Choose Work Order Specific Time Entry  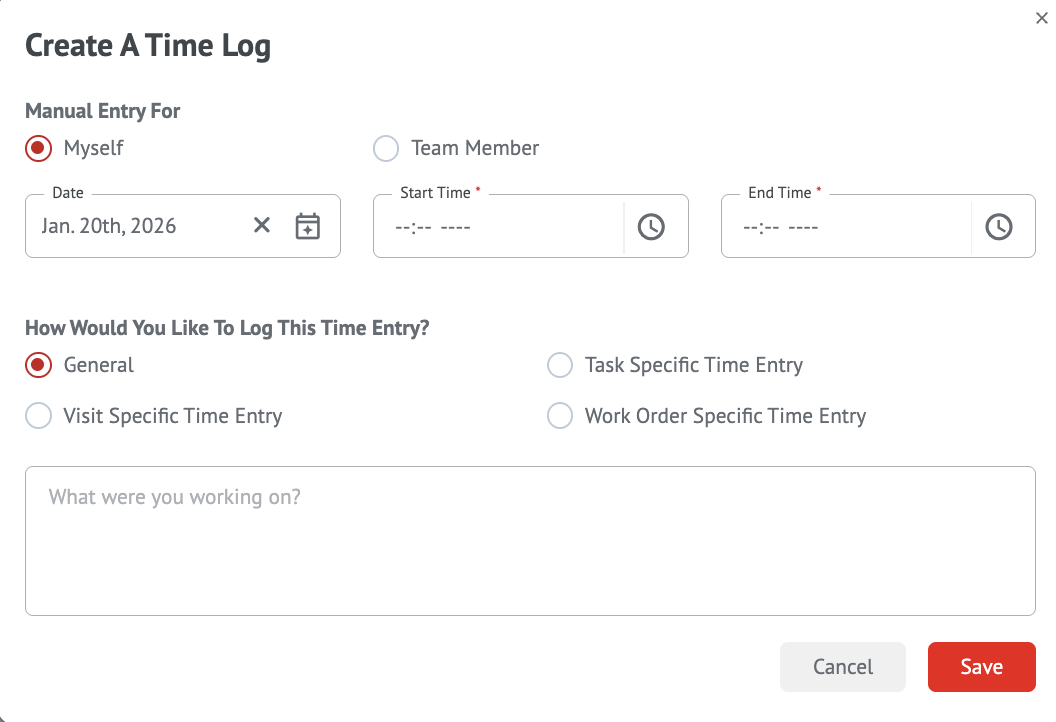[x=560, y=416]
